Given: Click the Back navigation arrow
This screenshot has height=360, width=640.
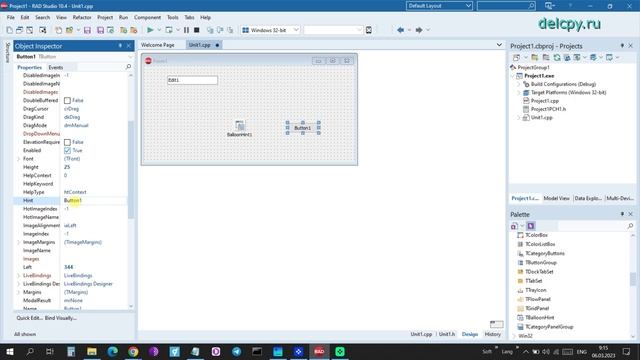Looking at the screenshot, I should pyautogui.click(x=400, y=30).
